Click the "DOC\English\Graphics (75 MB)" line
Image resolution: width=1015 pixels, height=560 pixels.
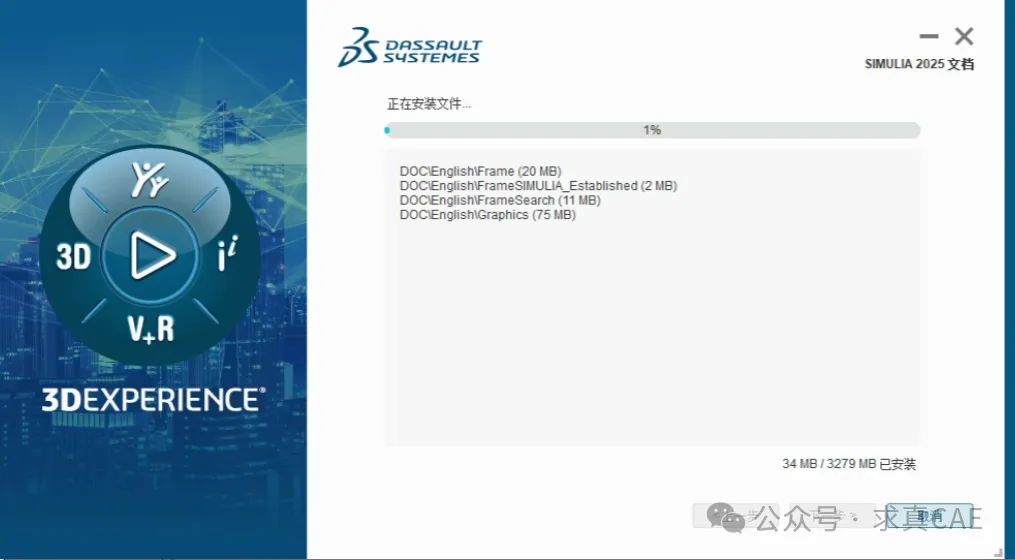[487, 215]
